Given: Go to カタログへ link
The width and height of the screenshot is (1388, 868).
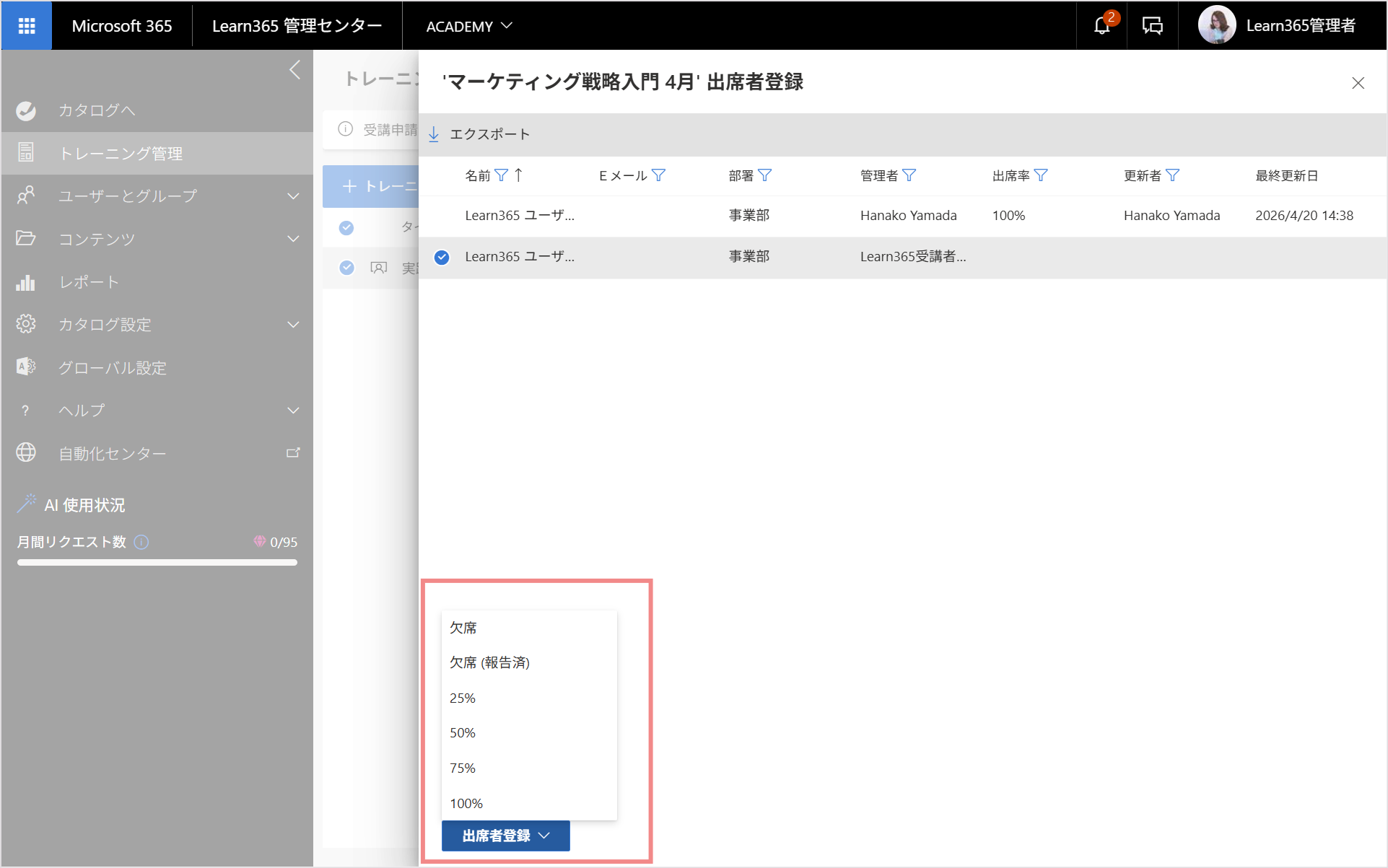Looking at the screenshot, I should [x=97, y=110].
